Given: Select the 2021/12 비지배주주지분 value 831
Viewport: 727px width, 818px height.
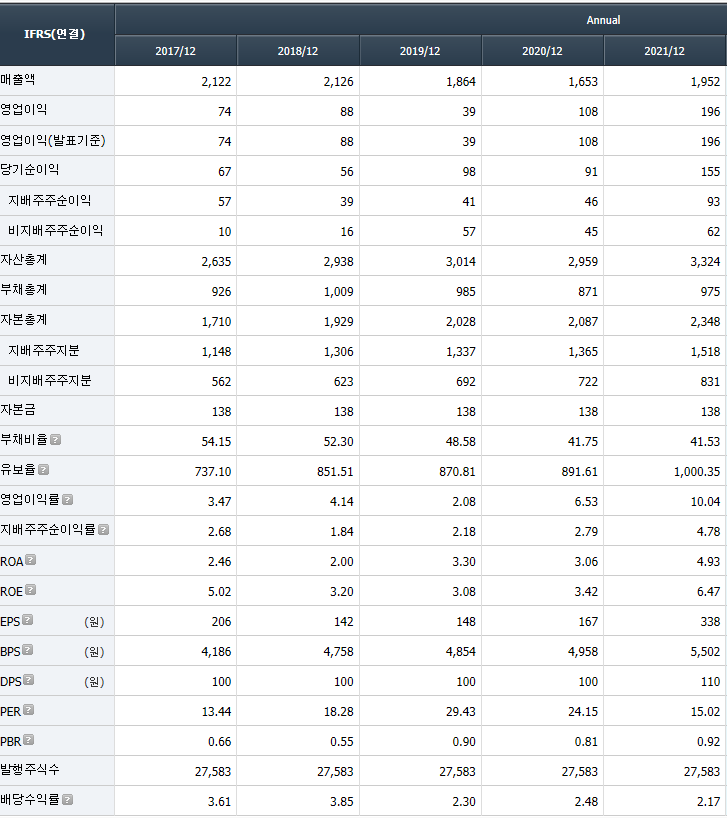Looking at the screenshot, I should pos(710,382).
